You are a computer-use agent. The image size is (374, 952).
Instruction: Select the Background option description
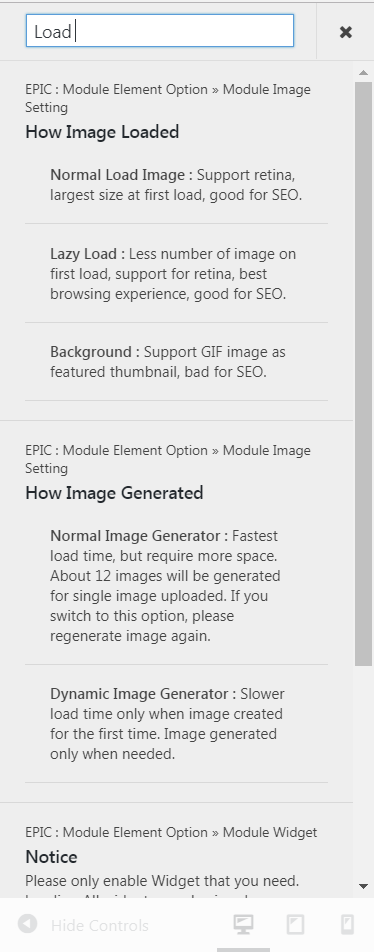click(169, 362)
